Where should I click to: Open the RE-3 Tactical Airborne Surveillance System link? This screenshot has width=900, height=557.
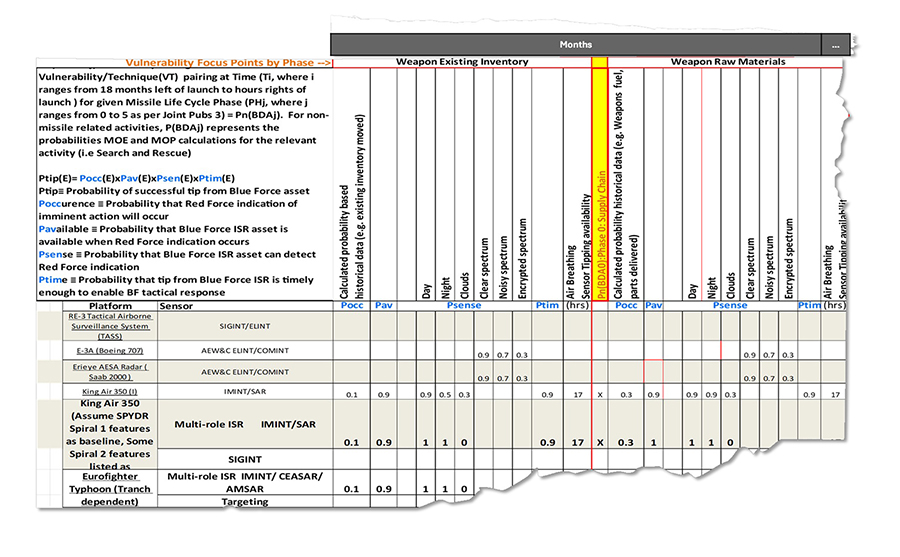coord(111,325)
